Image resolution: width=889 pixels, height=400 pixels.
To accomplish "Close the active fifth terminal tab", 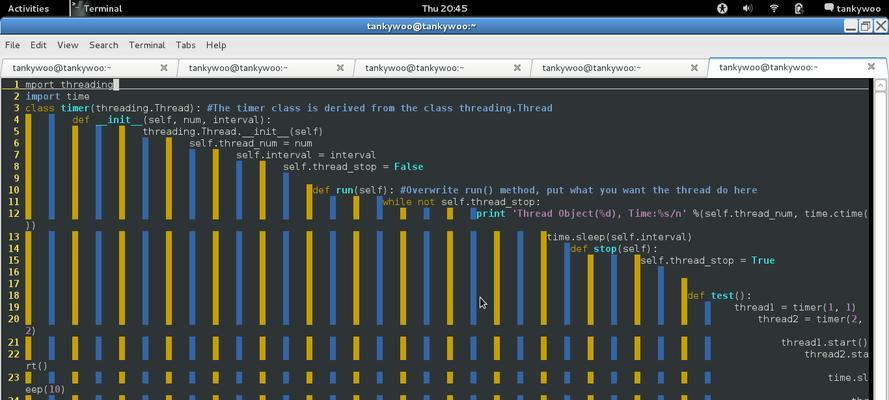I will point(871,67).
